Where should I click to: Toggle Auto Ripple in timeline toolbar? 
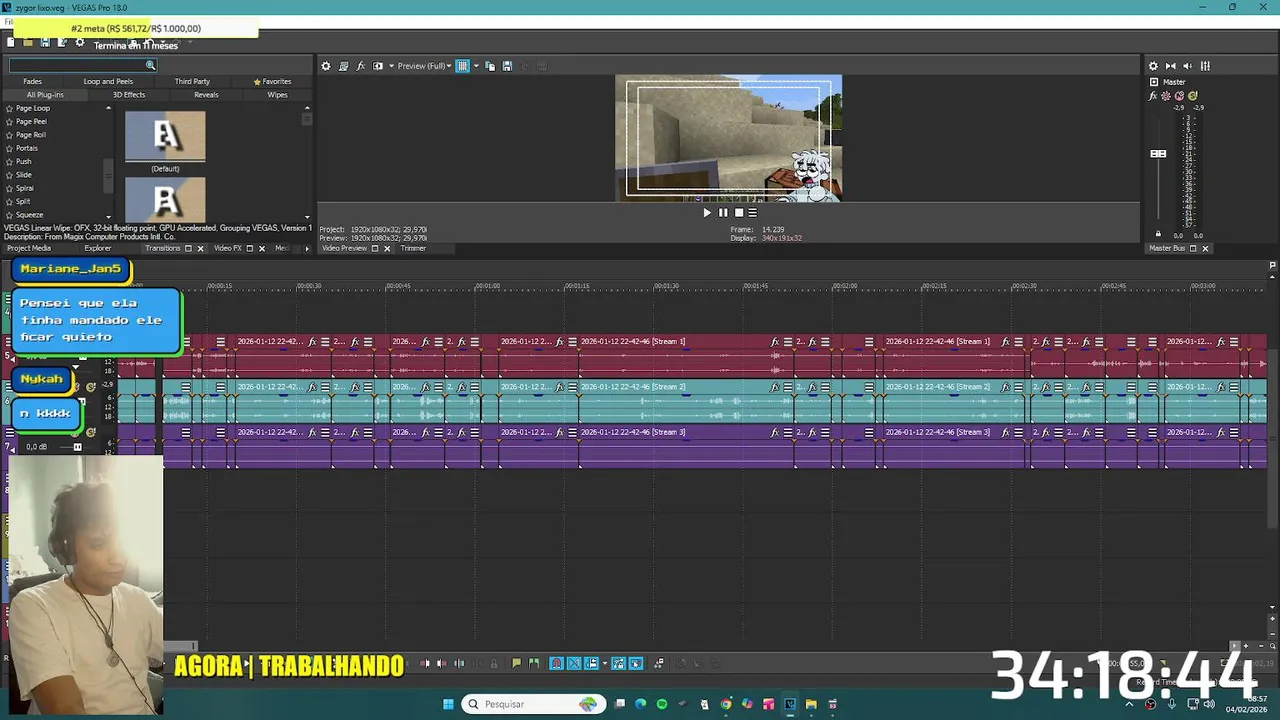point(591,663)
